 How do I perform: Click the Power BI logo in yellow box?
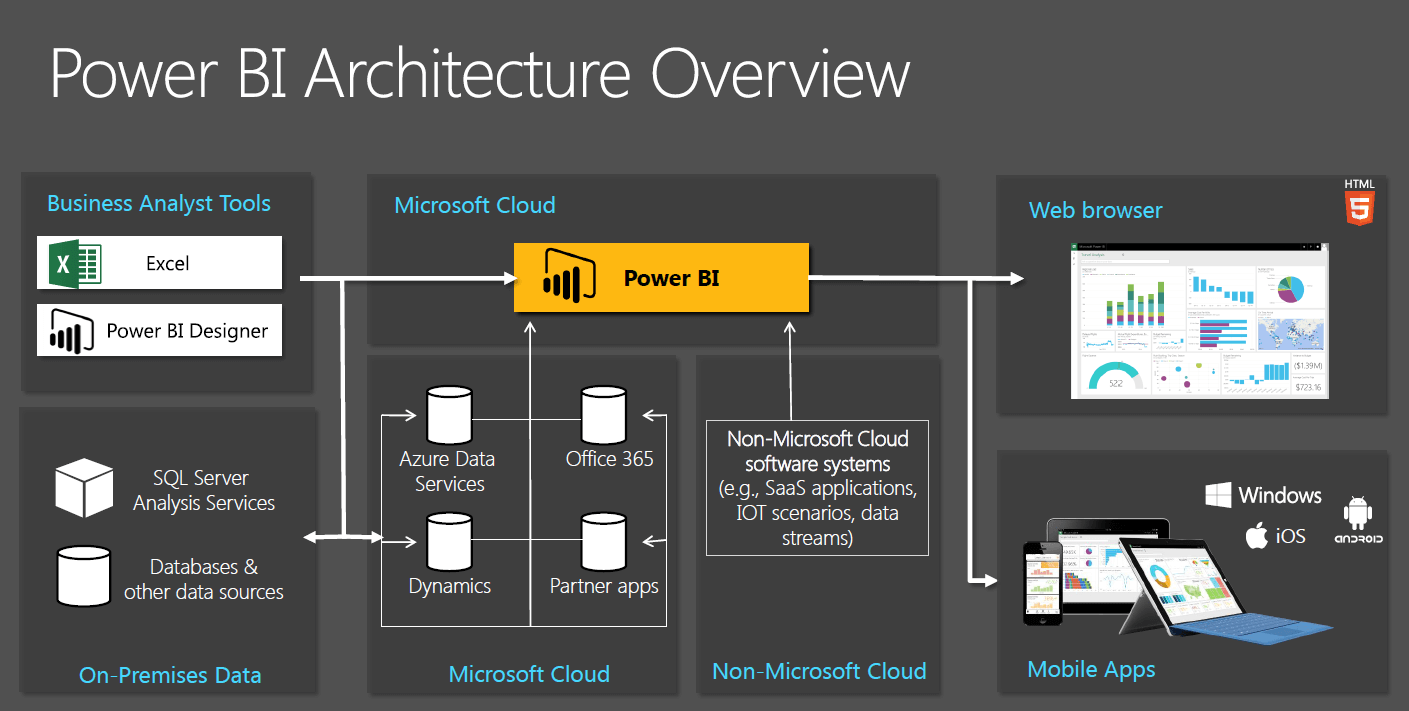569,277
